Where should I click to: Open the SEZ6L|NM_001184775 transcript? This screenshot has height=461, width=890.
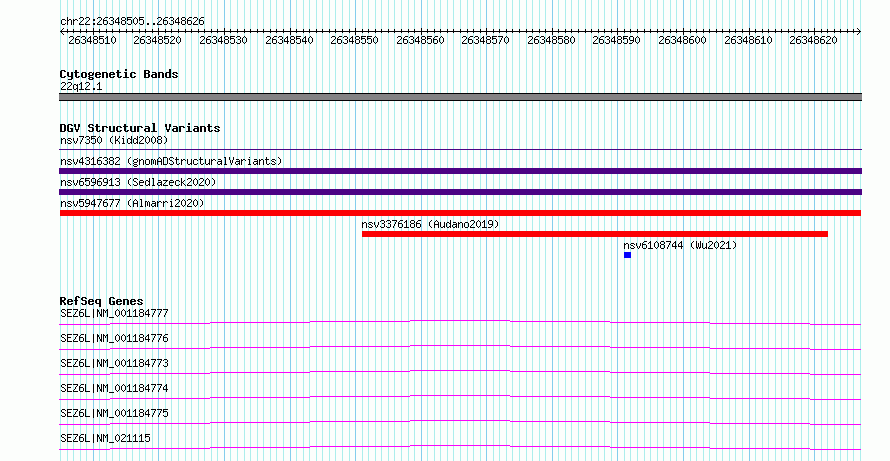(x=114, y=413)
